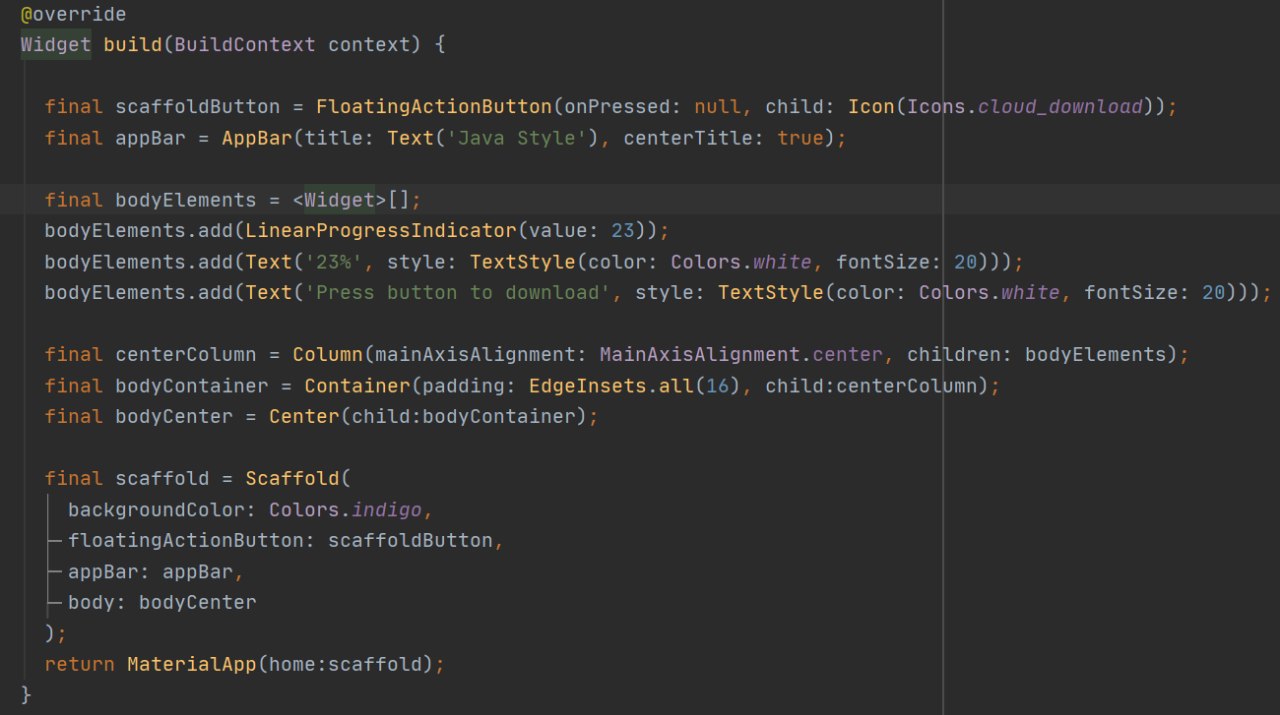Click the centerColumn variable declaration
Screen dimensions: 1280x715
[x=186, y=355]
